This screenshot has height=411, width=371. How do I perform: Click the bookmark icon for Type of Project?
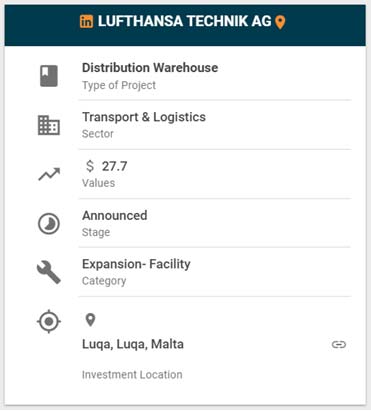49,76
